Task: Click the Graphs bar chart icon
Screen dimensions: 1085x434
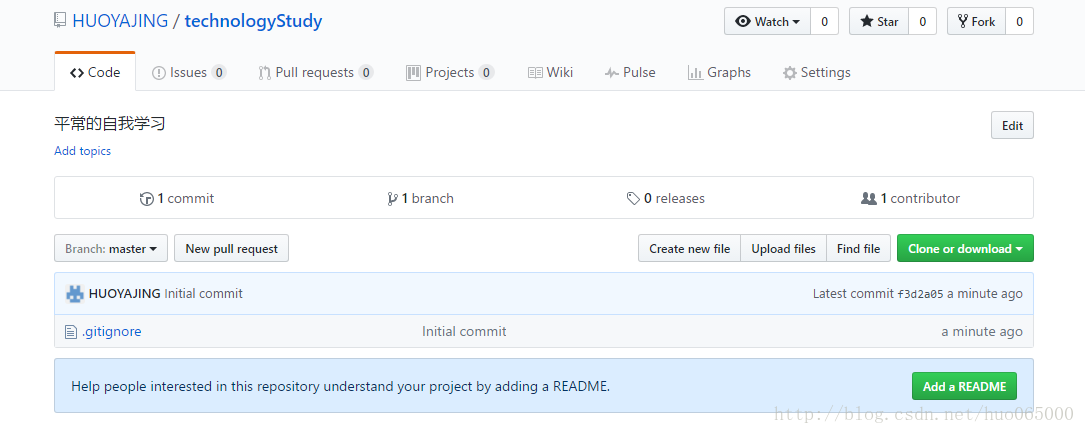Action: pos(695,73)
